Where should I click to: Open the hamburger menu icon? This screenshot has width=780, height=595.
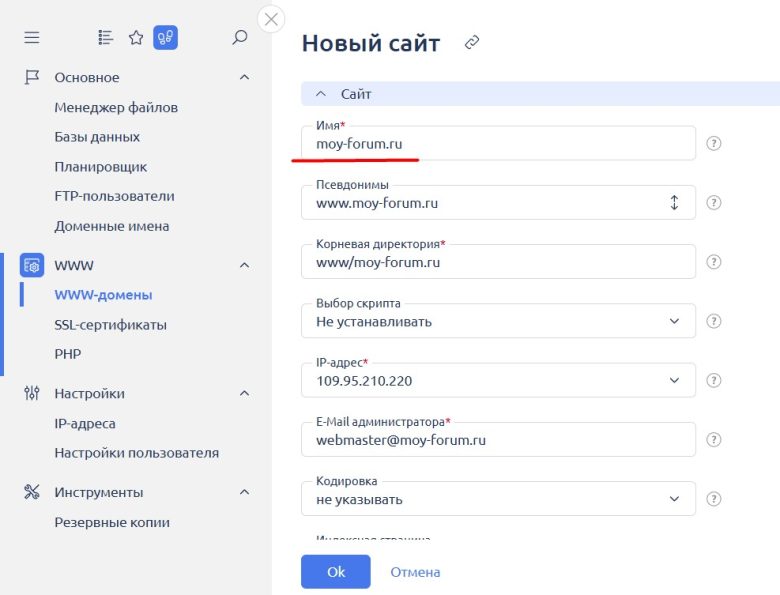[32, 38]
